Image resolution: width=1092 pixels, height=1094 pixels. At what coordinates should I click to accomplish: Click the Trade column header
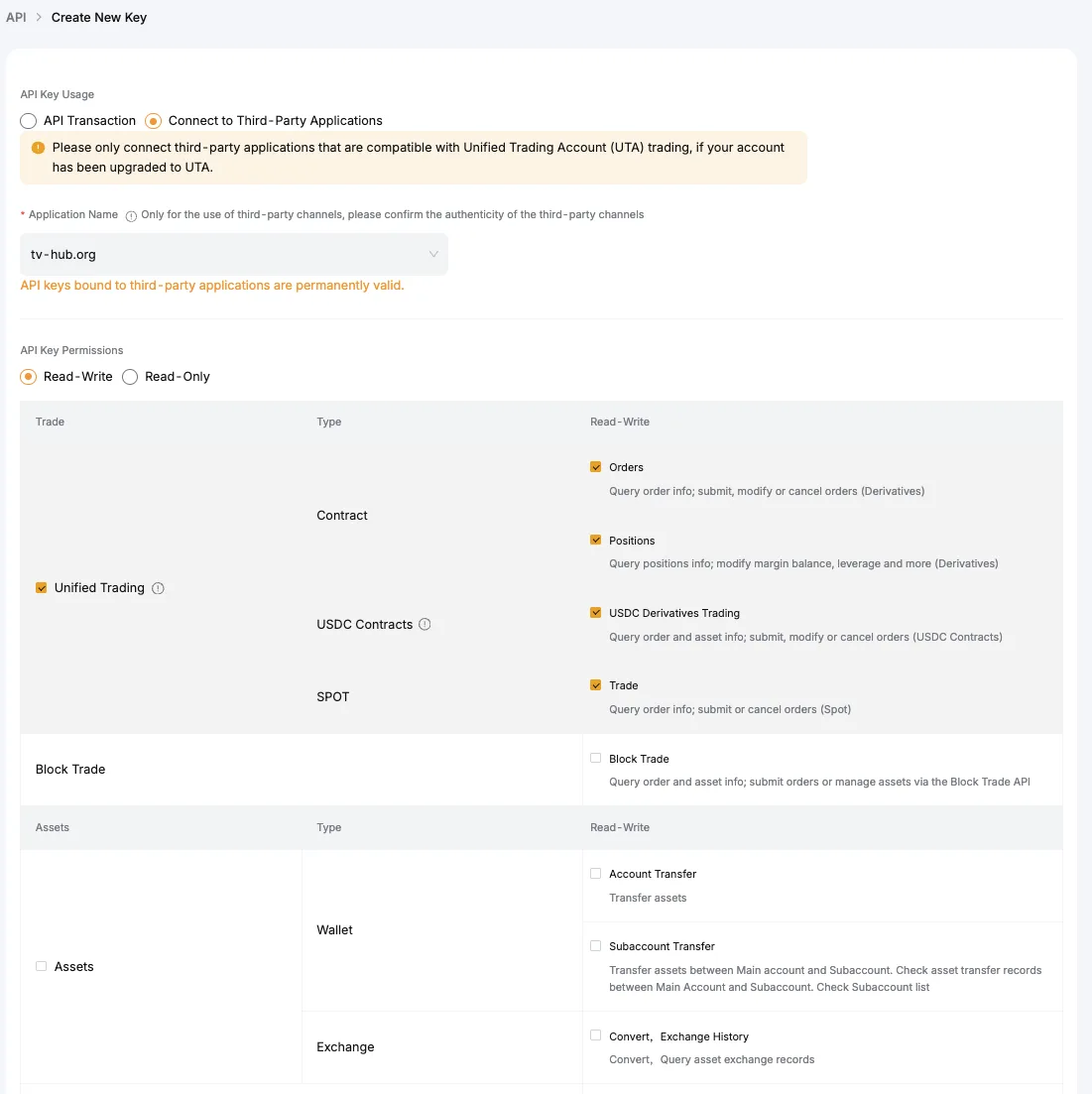click(x=51, y=423)
